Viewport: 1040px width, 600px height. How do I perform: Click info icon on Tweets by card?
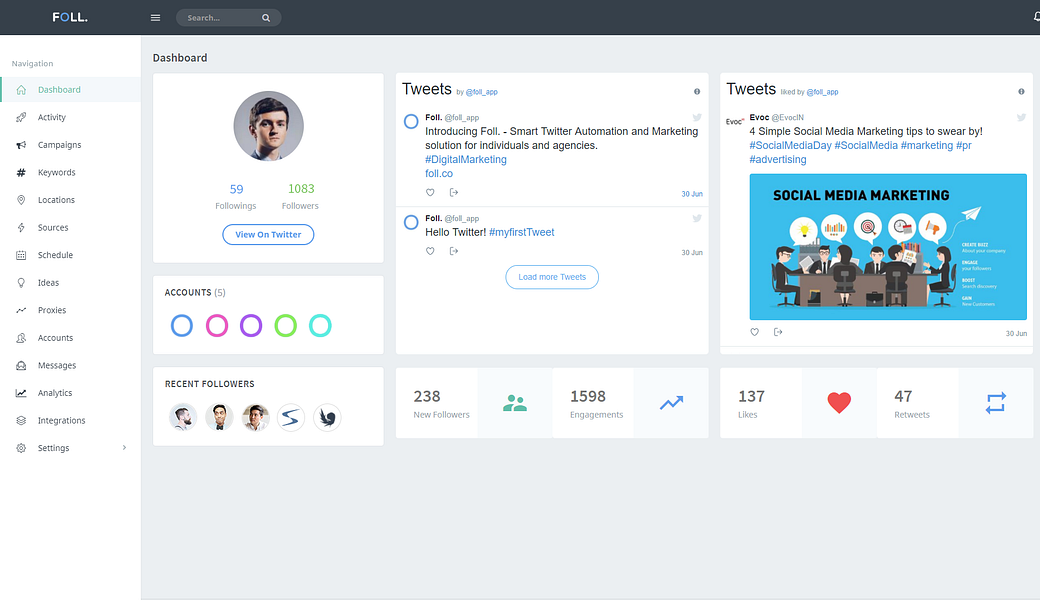tap(696, 91)
